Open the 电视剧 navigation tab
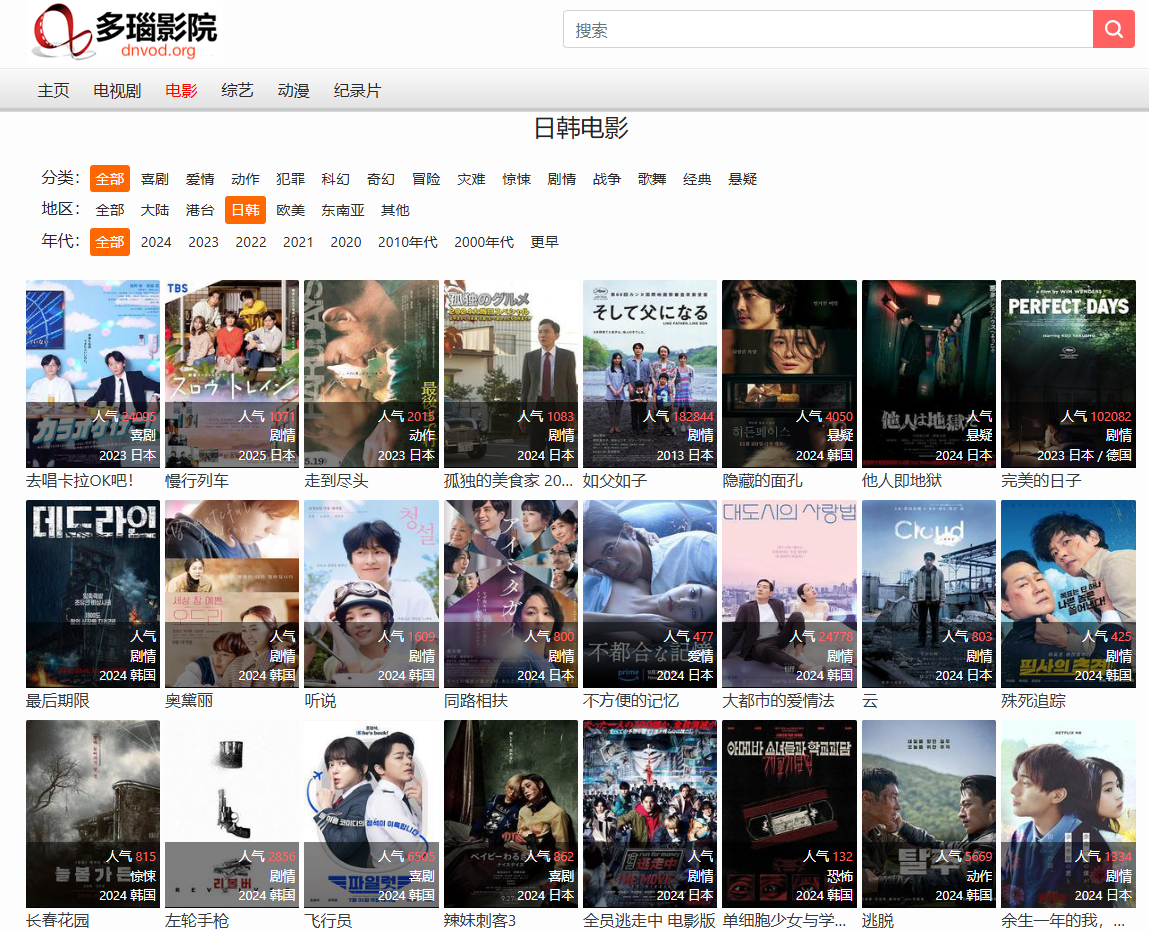 click(x=117, y=90)
